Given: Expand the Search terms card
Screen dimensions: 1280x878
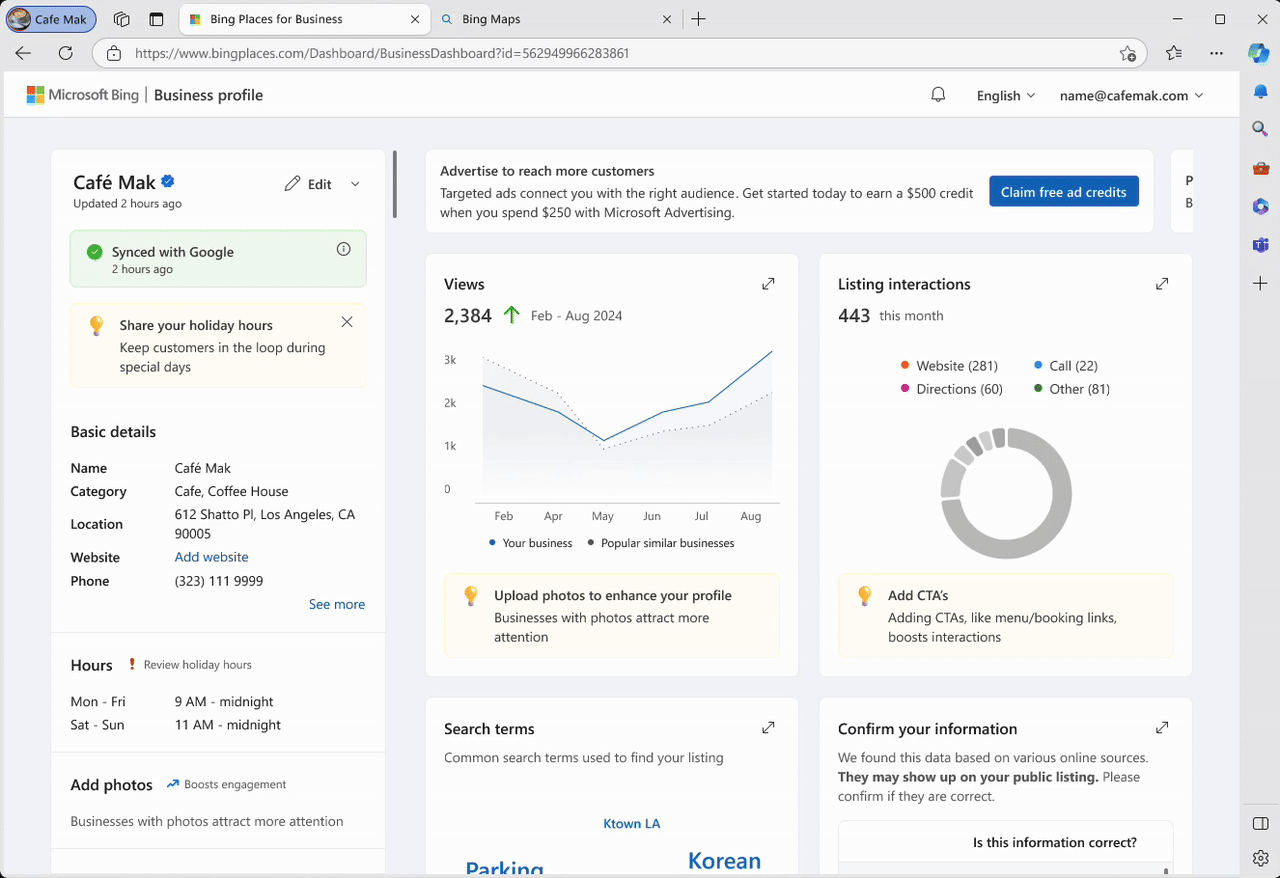Looking at the screenshot, I should tap(767, 727).
